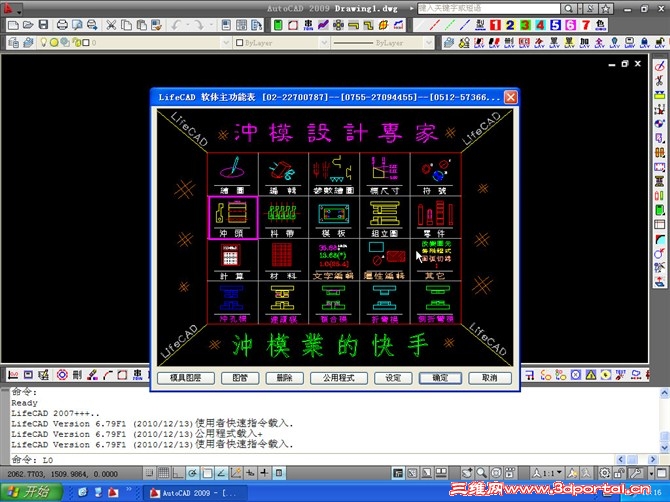
Task: Expand the ByLayer linetype dropdown
Action: [x=429, y=43]
